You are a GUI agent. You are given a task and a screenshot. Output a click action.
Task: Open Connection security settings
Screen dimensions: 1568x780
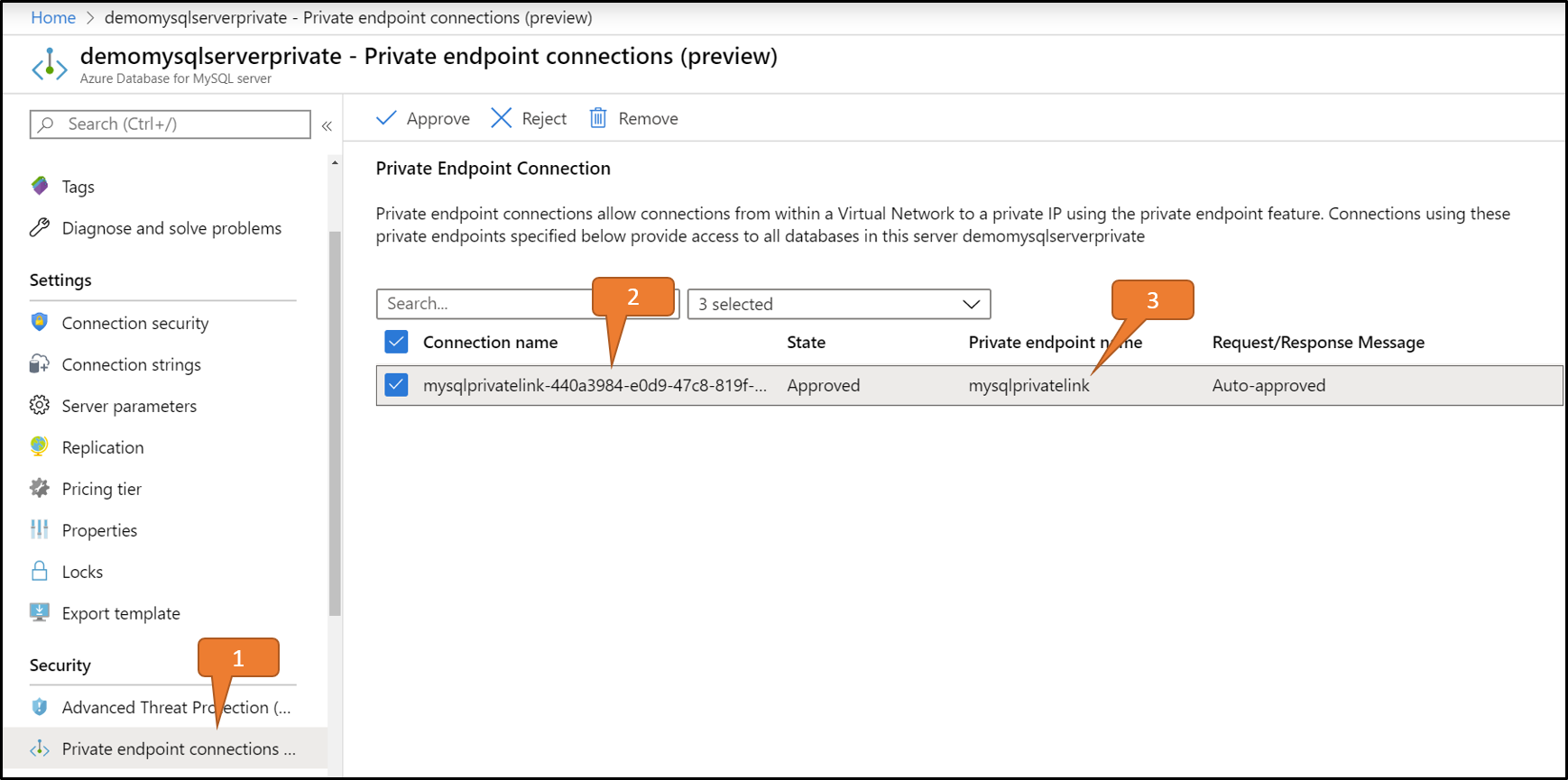coord(135,323)
